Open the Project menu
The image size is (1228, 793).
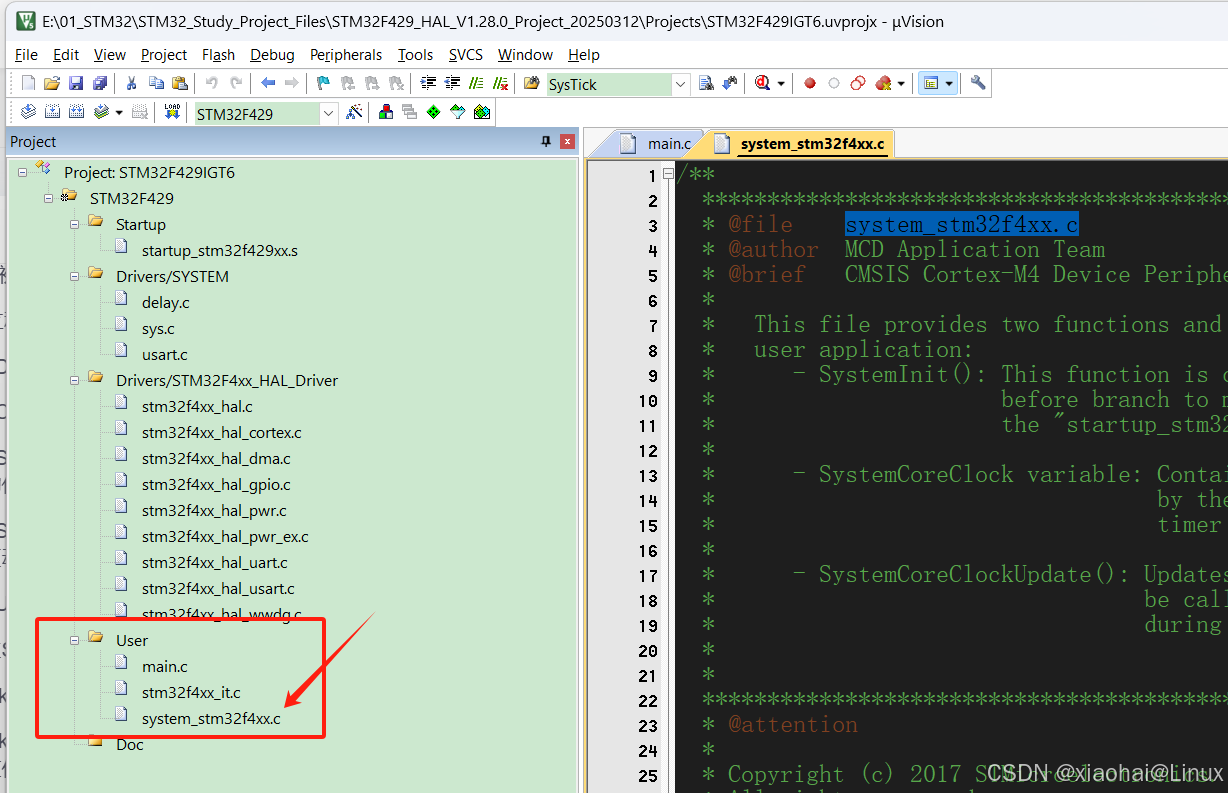(x=164, y=54)
